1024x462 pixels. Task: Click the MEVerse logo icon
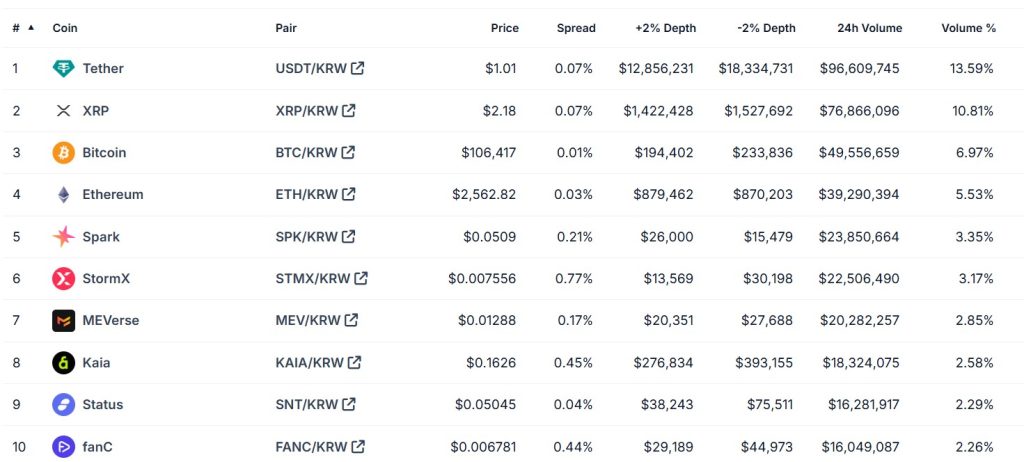click(64, 321)
